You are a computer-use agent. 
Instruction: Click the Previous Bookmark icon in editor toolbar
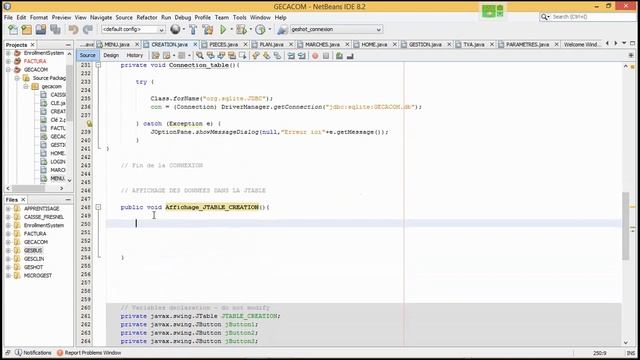256,56
